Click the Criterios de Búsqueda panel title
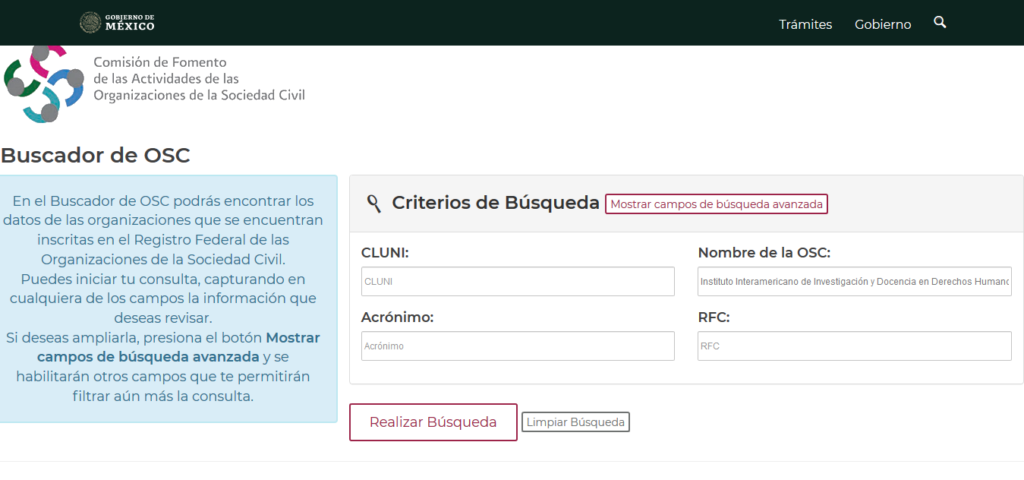1024x480 pixels. pos(495,203)
